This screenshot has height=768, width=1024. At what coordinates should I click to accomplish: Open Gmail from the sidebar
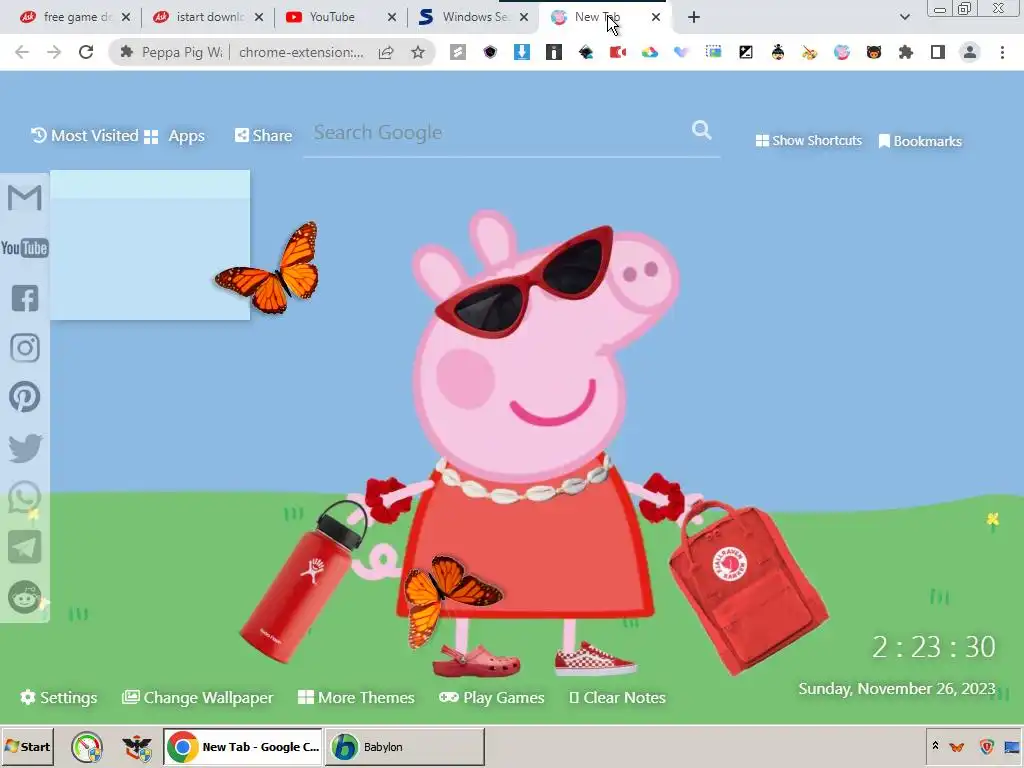pos(24,197)
